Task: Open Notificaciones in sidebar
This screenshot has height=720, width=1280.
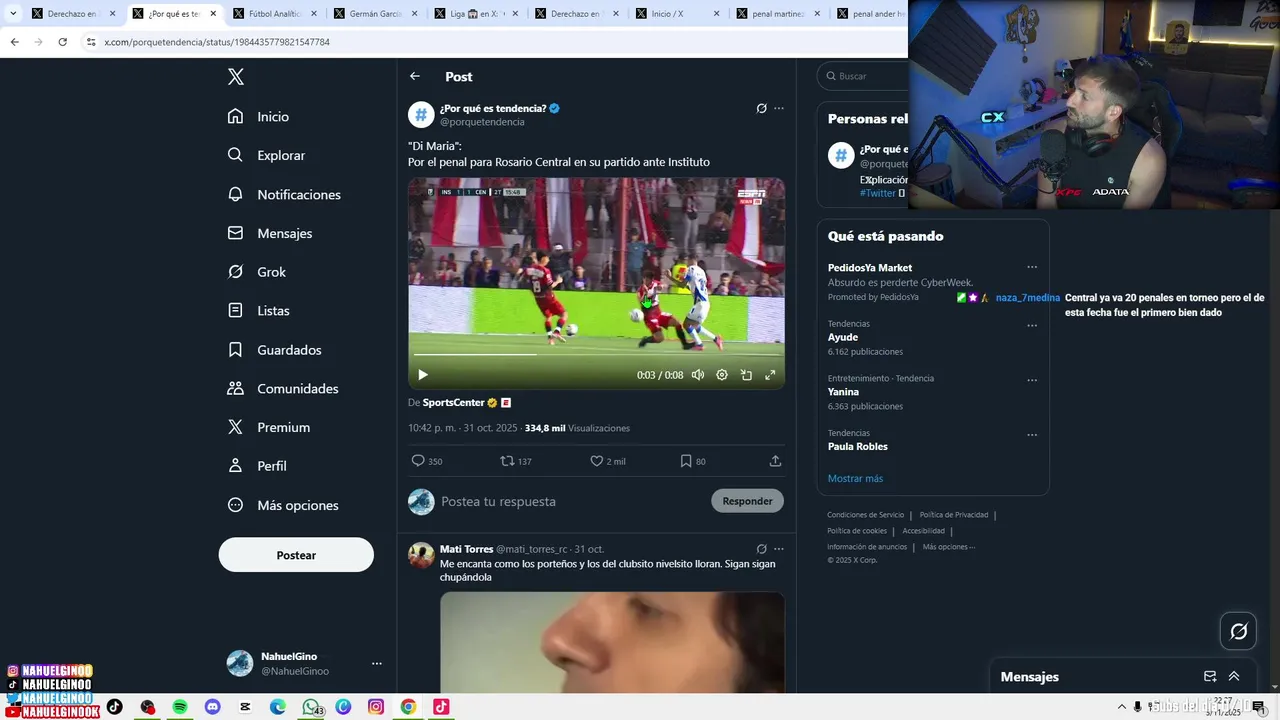Action: (x=284, y=194)
